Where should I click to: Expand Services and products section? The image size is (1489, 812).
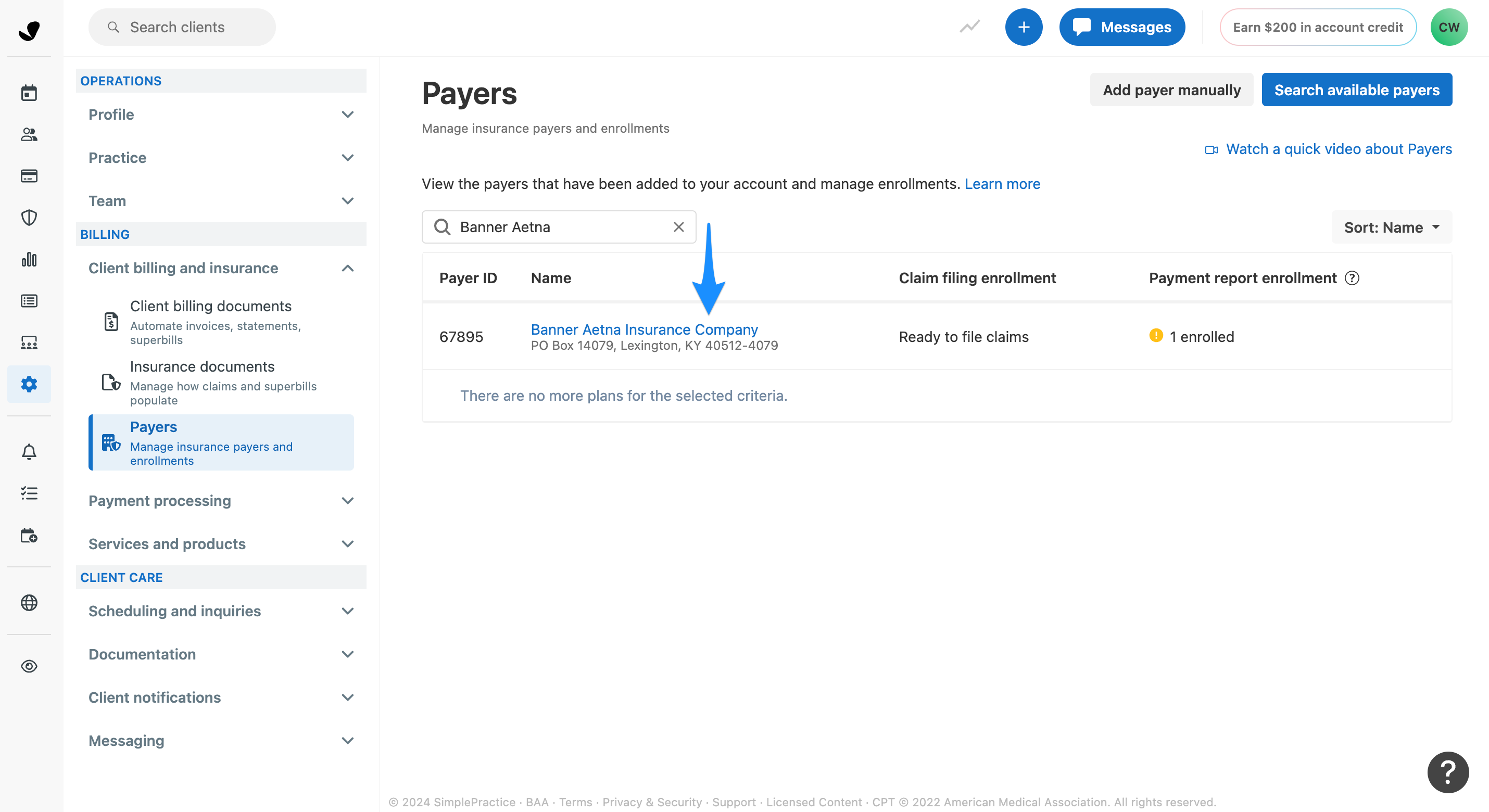click(x=221, y=544)
